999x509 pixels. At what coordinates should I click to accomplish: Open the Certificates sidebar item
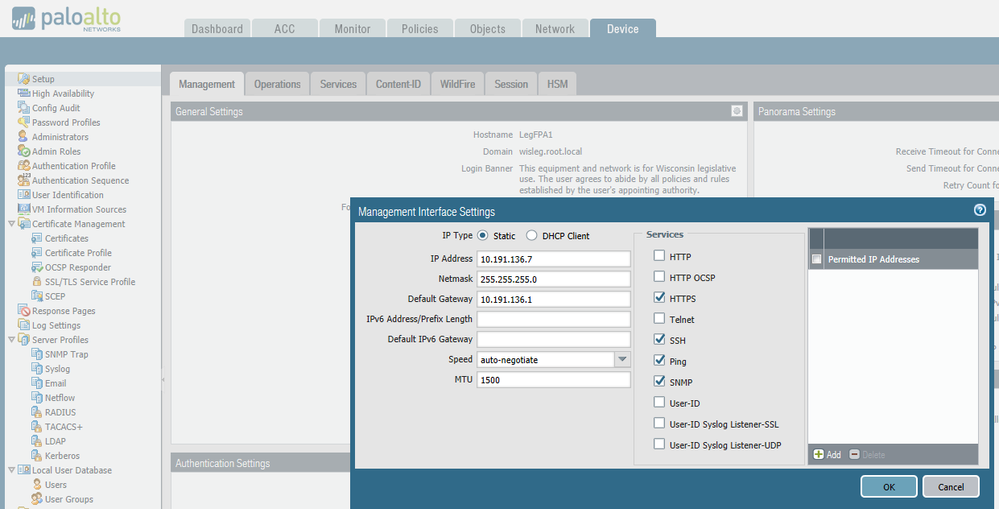click(66, 239)
